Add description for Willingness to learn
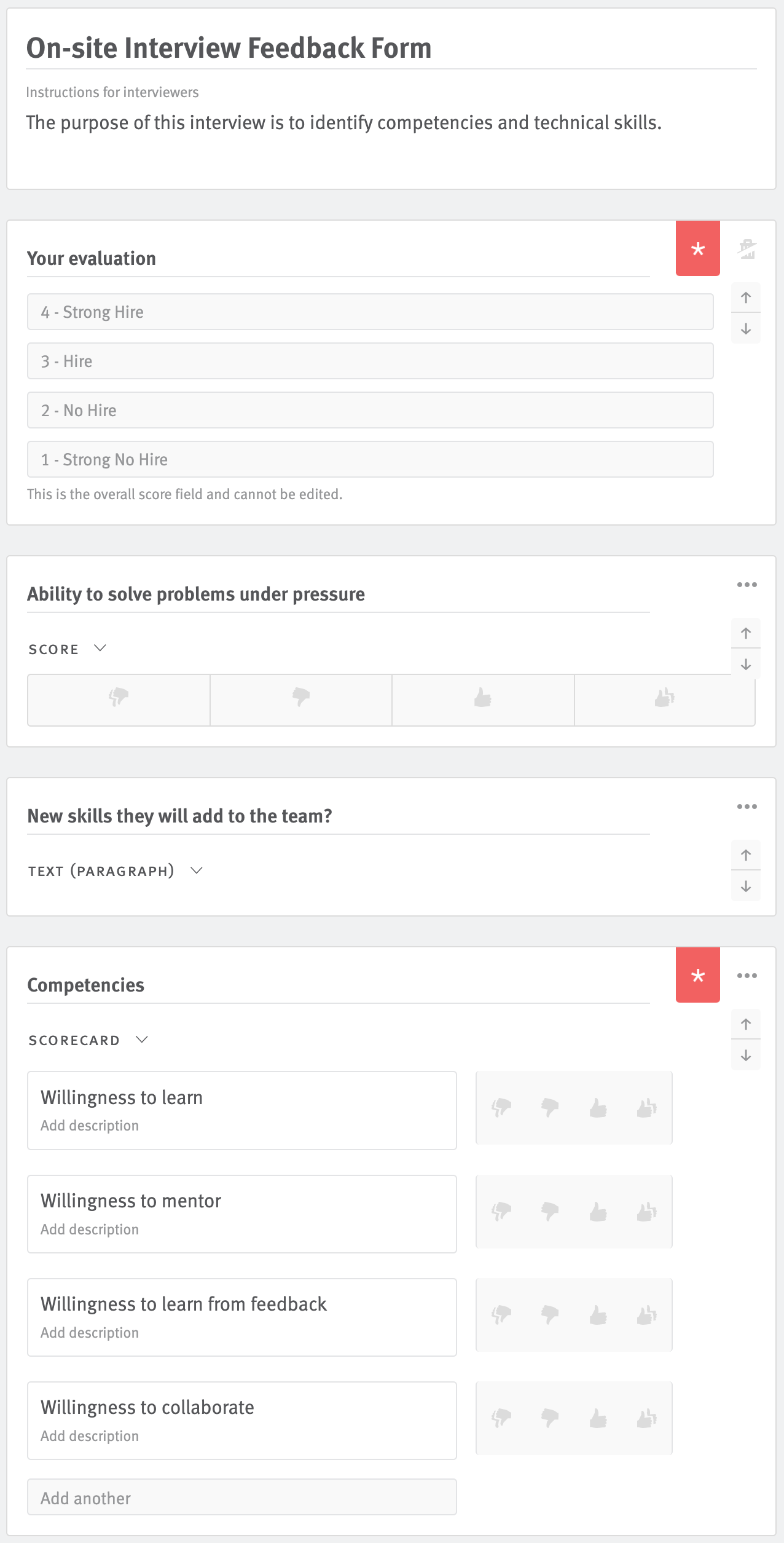 (90, 1125)
